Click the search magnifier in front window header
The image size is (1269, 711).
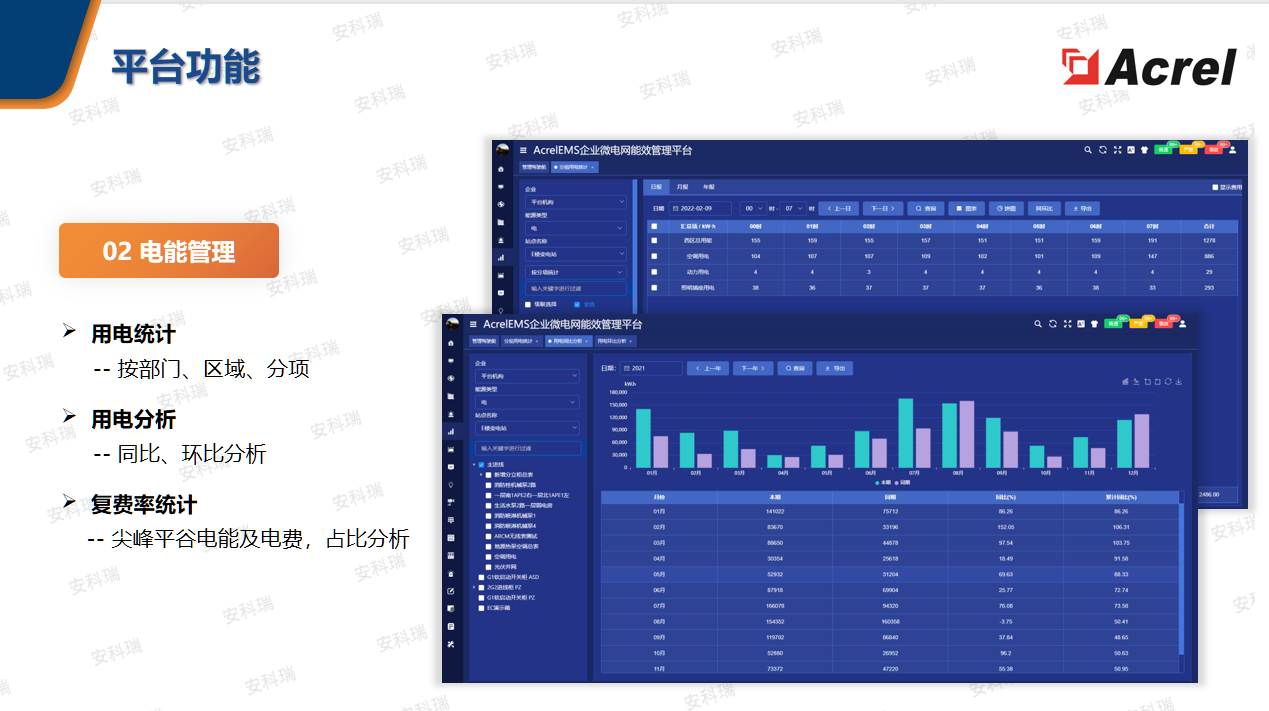coord(1038,324)
